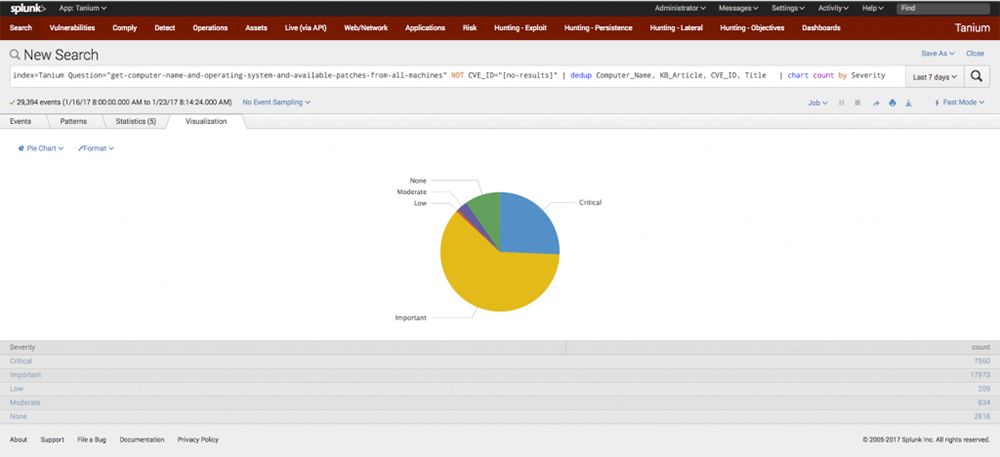1000x457 pixels.
Task: Open Help menu
Action: click(872, 8)
